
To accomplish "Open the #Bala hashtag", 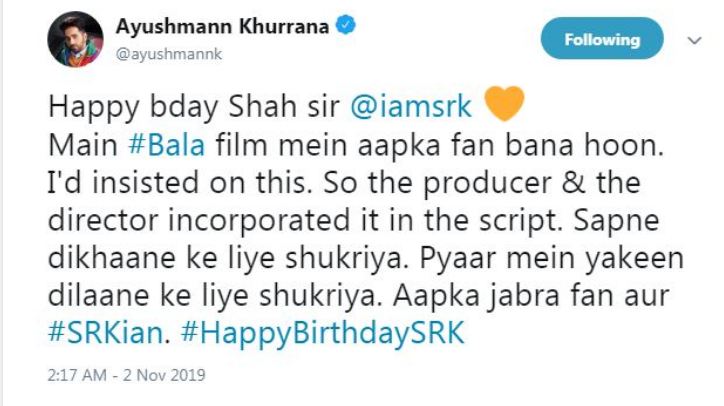I will [166, 145].
